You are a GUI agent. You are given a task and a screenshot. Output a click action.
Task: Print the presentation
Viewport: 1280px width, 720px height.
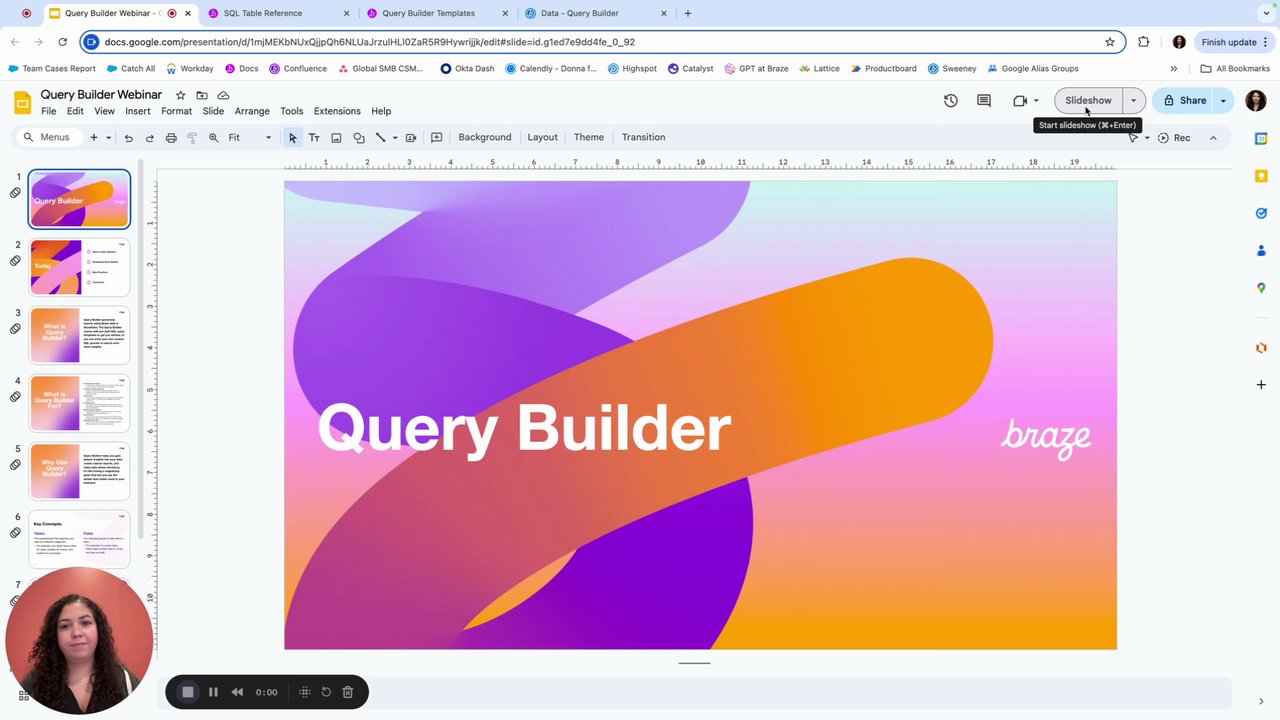coord(171,137)
